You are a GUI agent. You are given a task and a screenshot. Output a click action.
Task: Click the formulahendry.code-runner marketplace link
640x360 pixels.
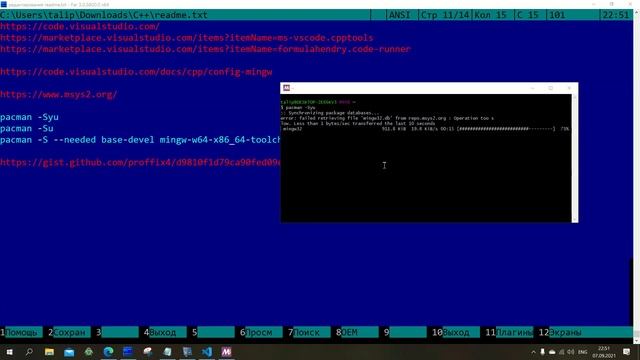pos(205,49)
